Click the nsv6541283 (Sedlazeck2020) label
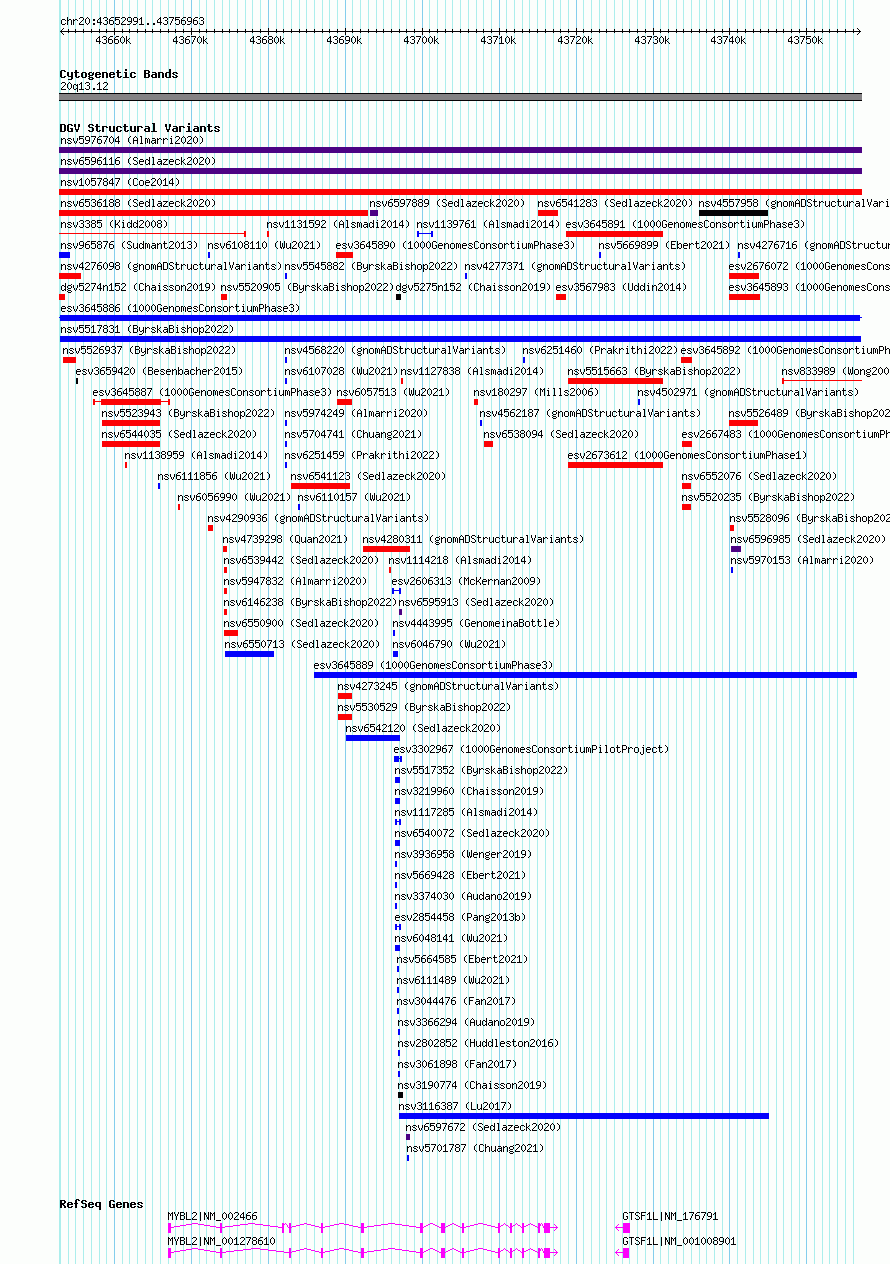This screenshot has height=1264, width=890. (x=615, y=203)
